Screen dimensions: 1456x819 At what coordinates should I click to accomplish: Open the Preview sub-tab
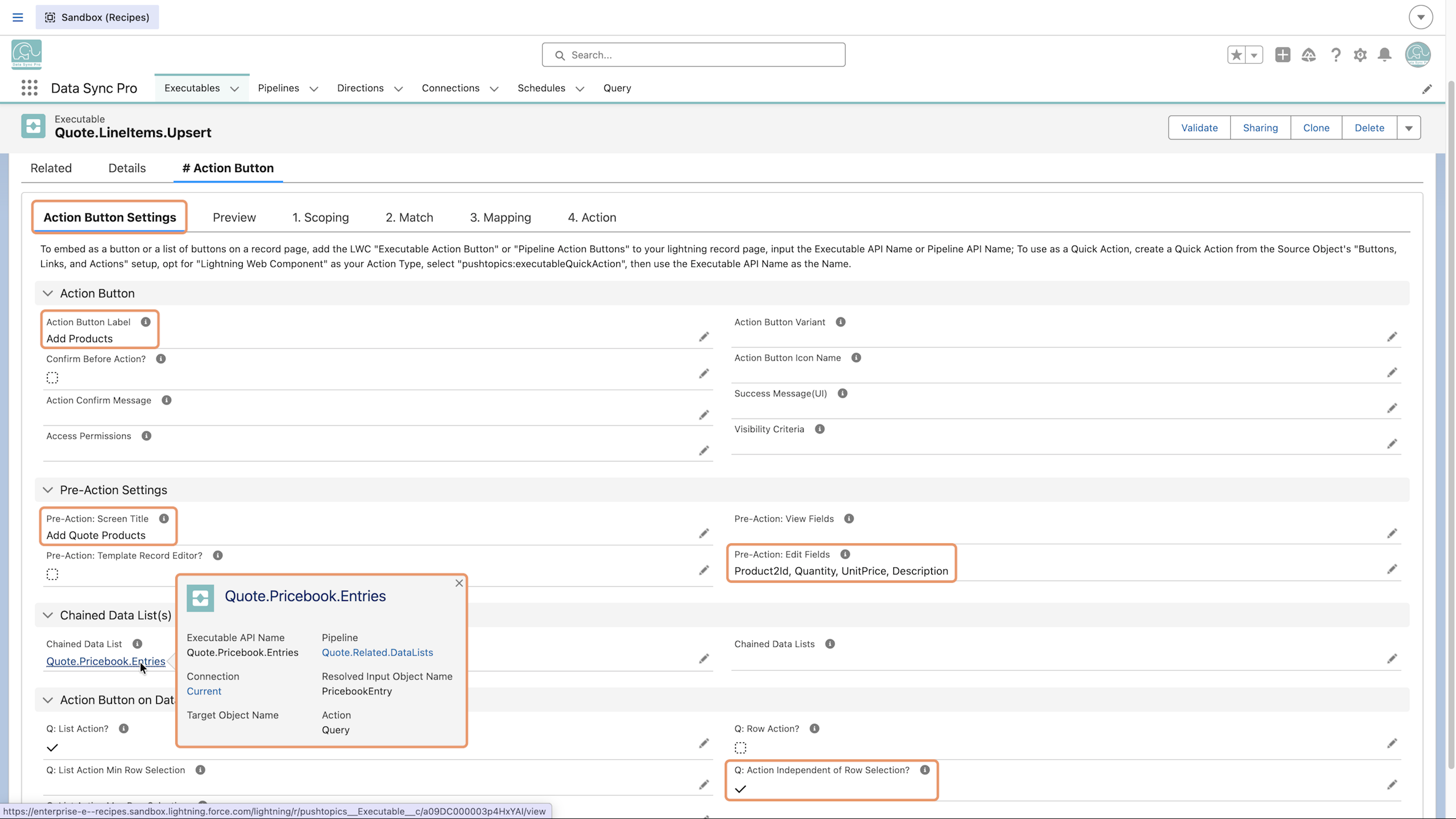coord(234,218)
